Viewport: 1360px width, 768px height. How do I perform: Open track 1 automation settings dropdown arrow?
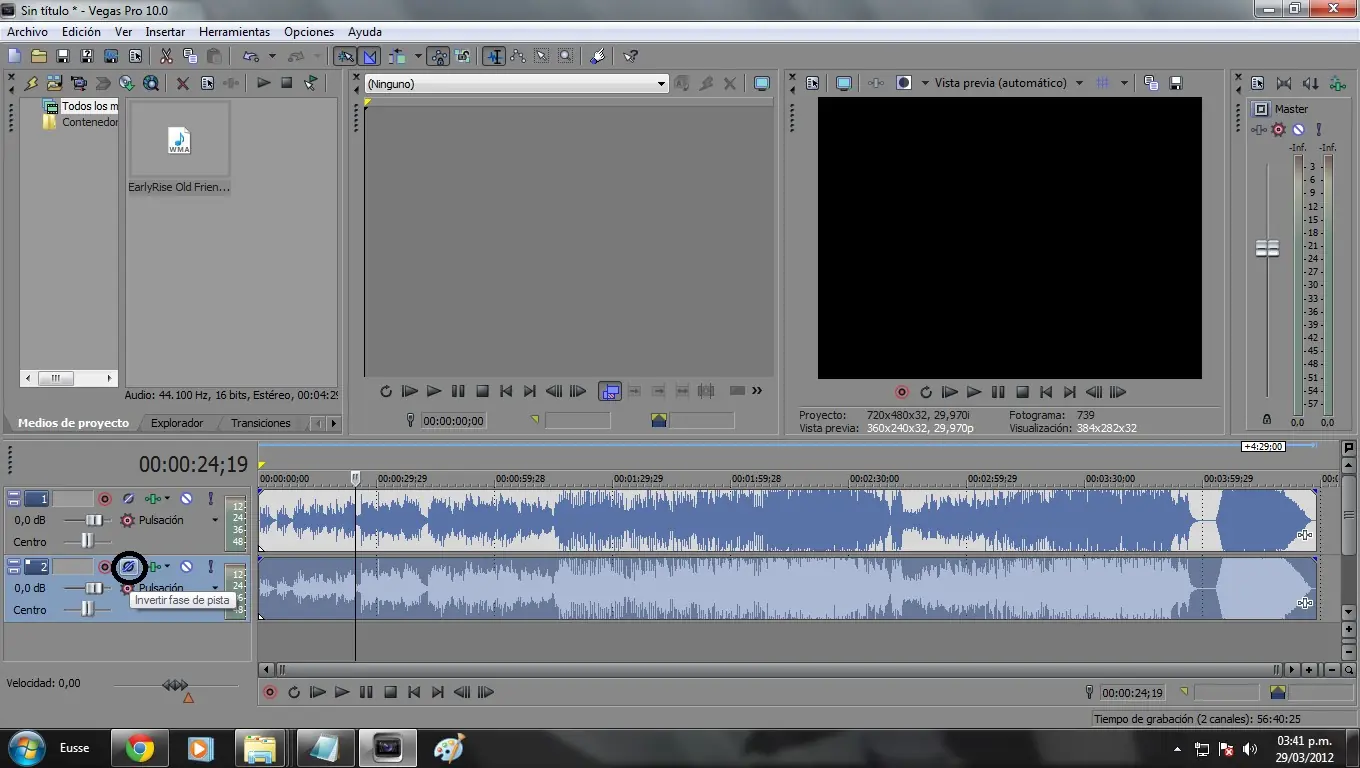tap(167, 498)
